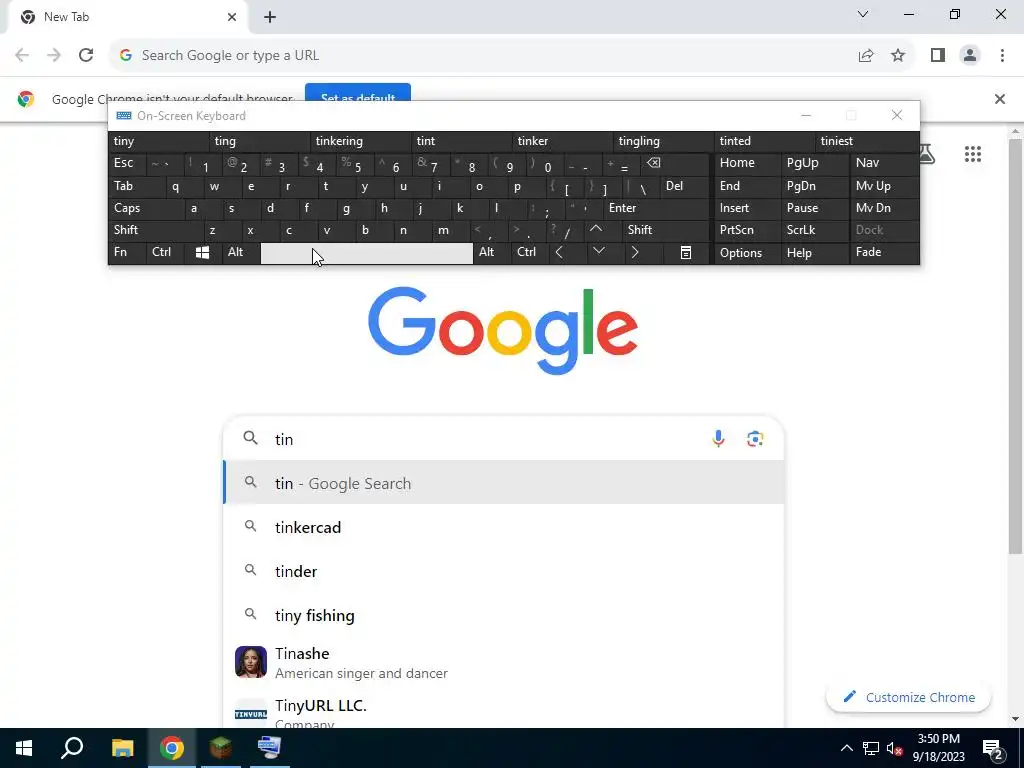
Task: Reload the page in Chrome
Action: click(86, 55)
